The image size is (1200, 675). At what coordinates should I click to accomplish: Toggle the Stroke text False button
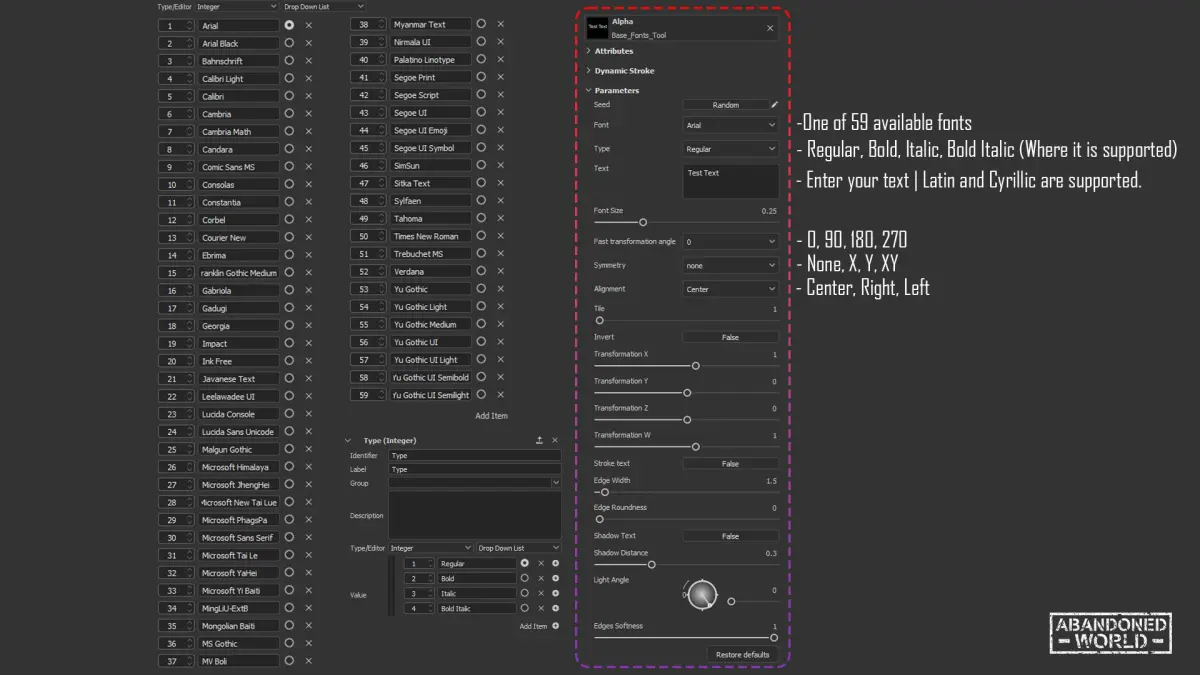(731, 464)
